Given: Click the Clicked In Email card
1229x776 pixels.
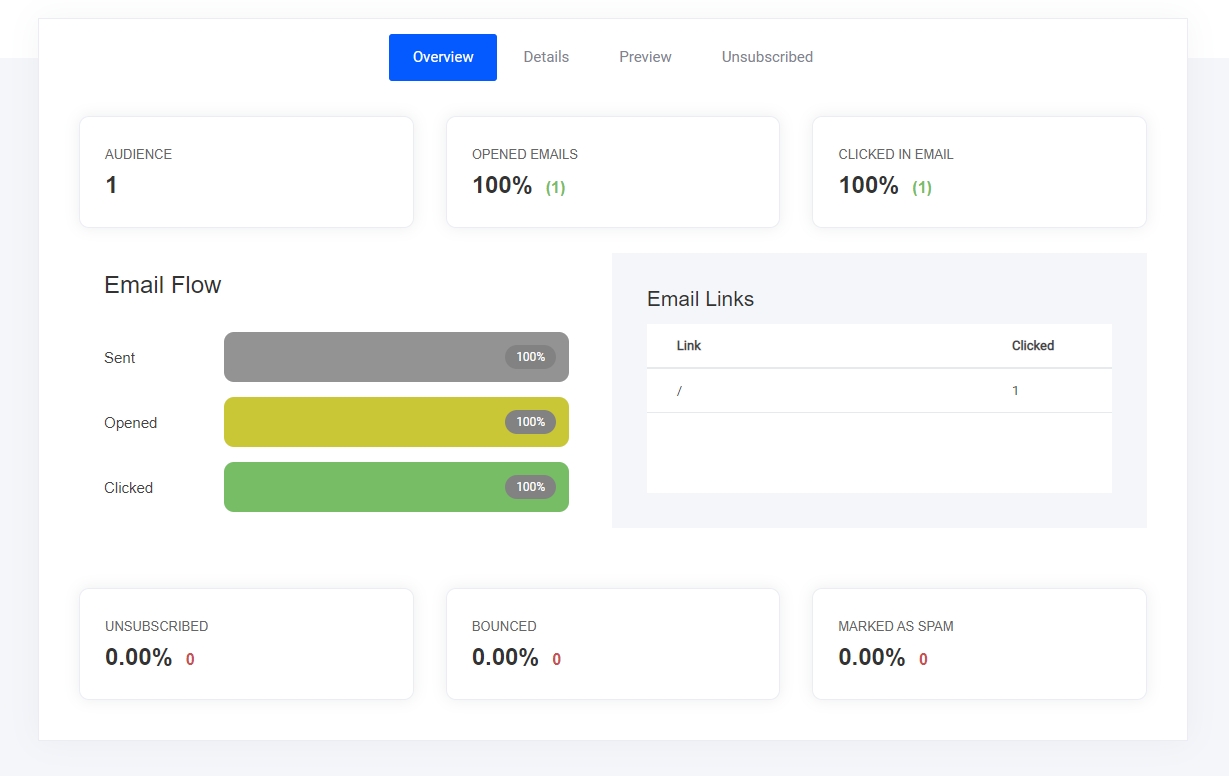Looking at the screenshot, I should 978,172.
